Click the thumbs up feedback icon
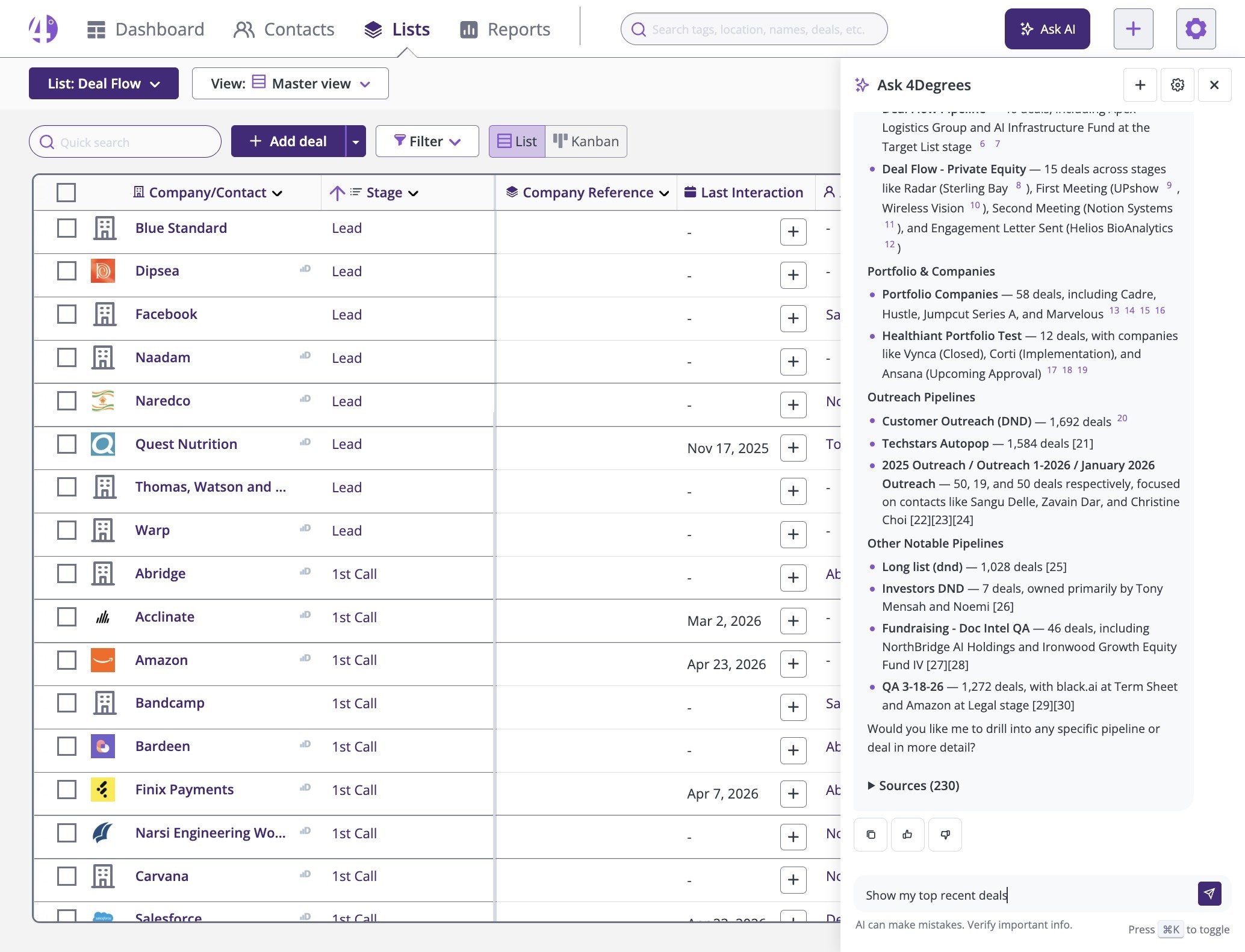1245x952 pixels. 907,835
